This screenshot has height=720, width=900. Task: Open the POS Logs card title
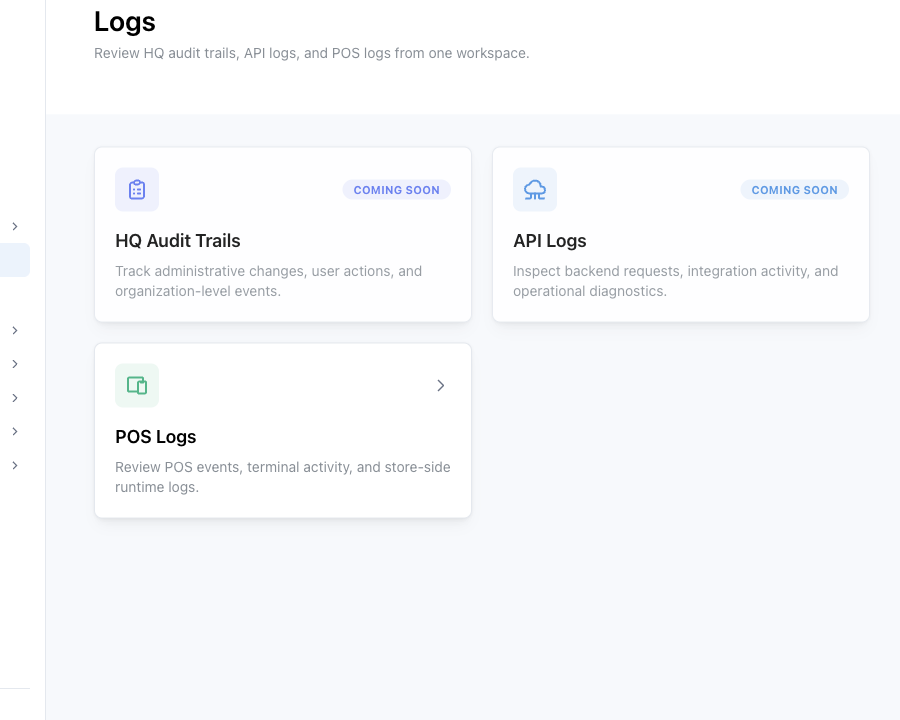(x=156, y=437)
